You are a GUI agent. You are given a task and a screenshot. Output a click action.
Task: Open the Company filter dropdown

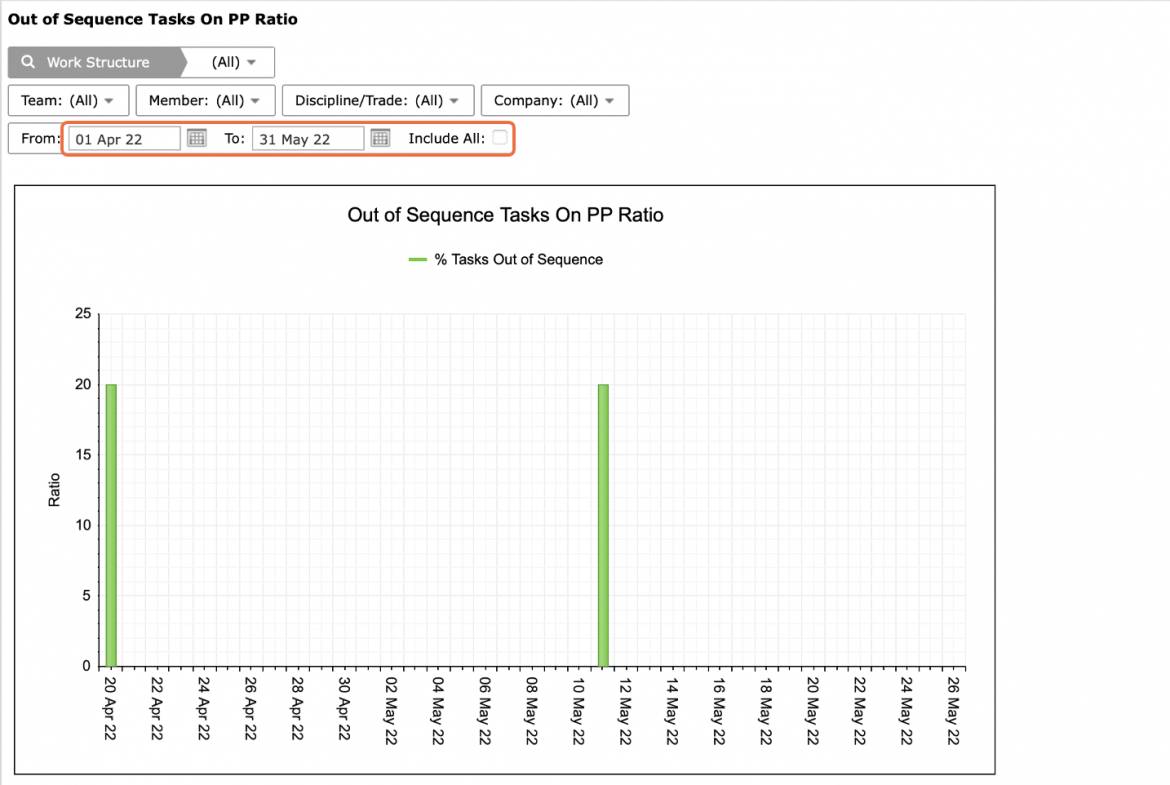tap(555, 101)
